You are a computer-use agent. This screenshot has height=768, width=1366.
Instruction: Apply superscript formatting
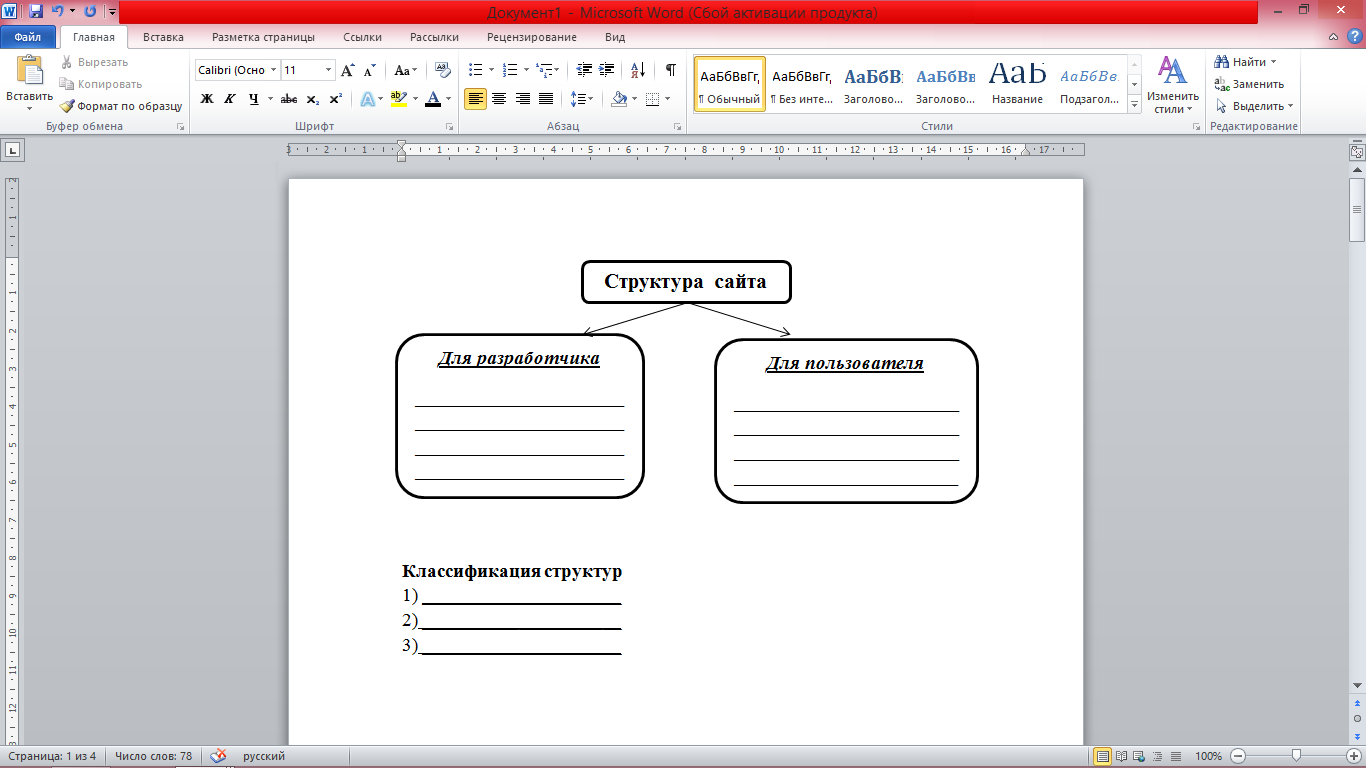(335, 99)
